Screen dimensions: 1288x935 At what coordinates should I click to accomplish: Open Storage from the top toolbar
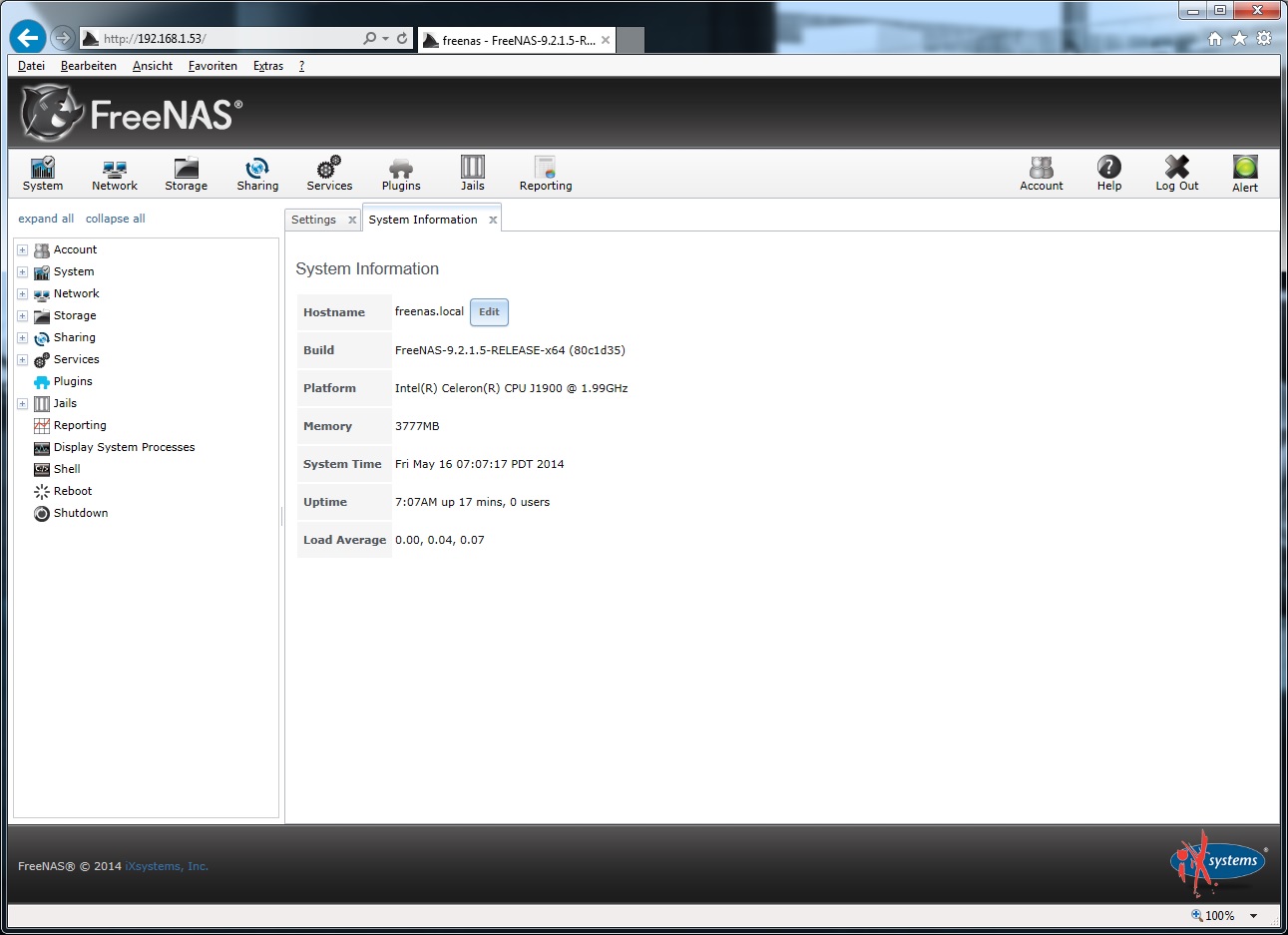click(187, 174)
